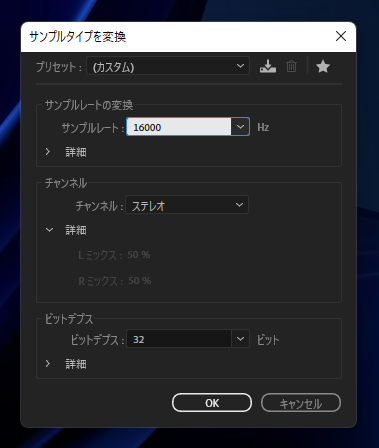Viewport: 379px width, 448px height.
Task: Click the L ミックス 50 % value
Action: click(x=138, y=255)
